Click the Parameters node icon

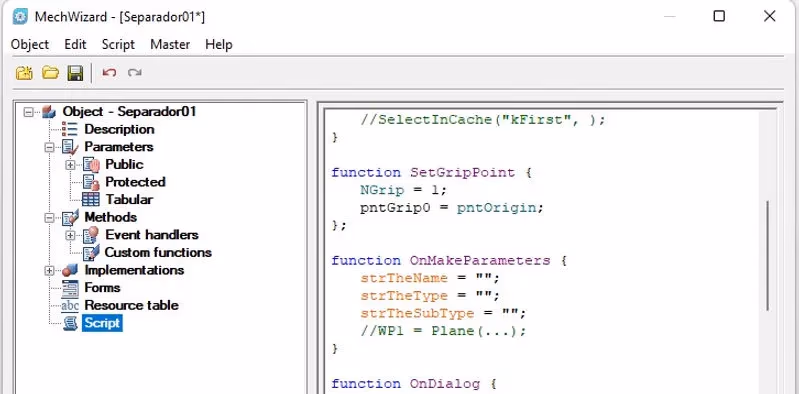(x=70, y=147)
